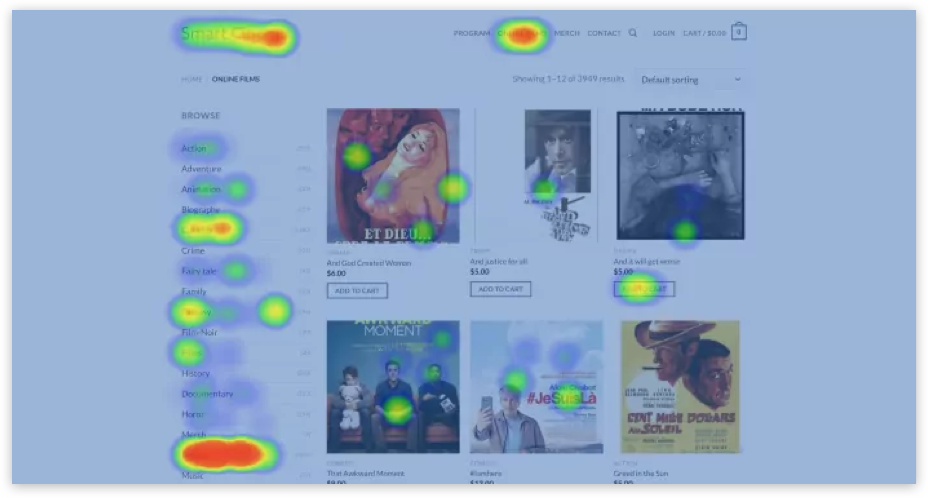Browse the Crime category

[x=193, y=250]
